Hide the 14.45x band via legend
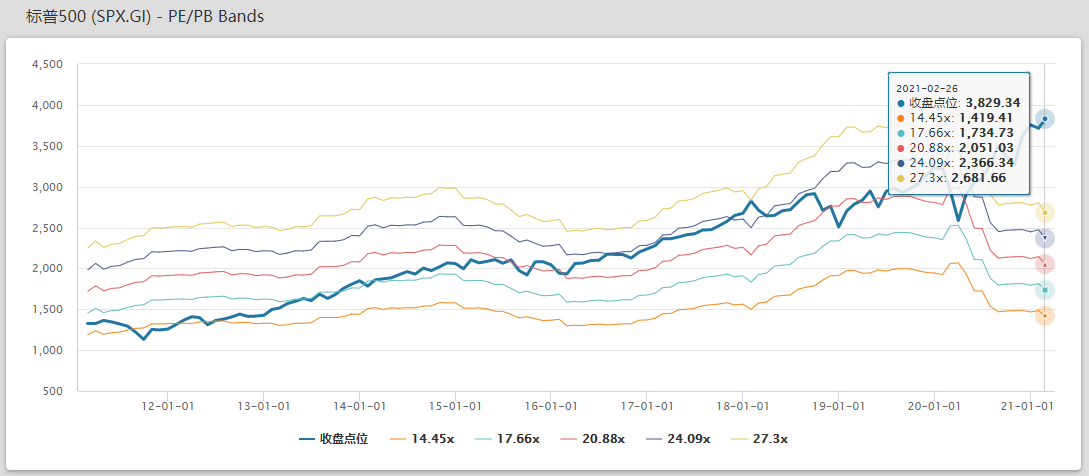1089x476 pixels. click(427, 439)
